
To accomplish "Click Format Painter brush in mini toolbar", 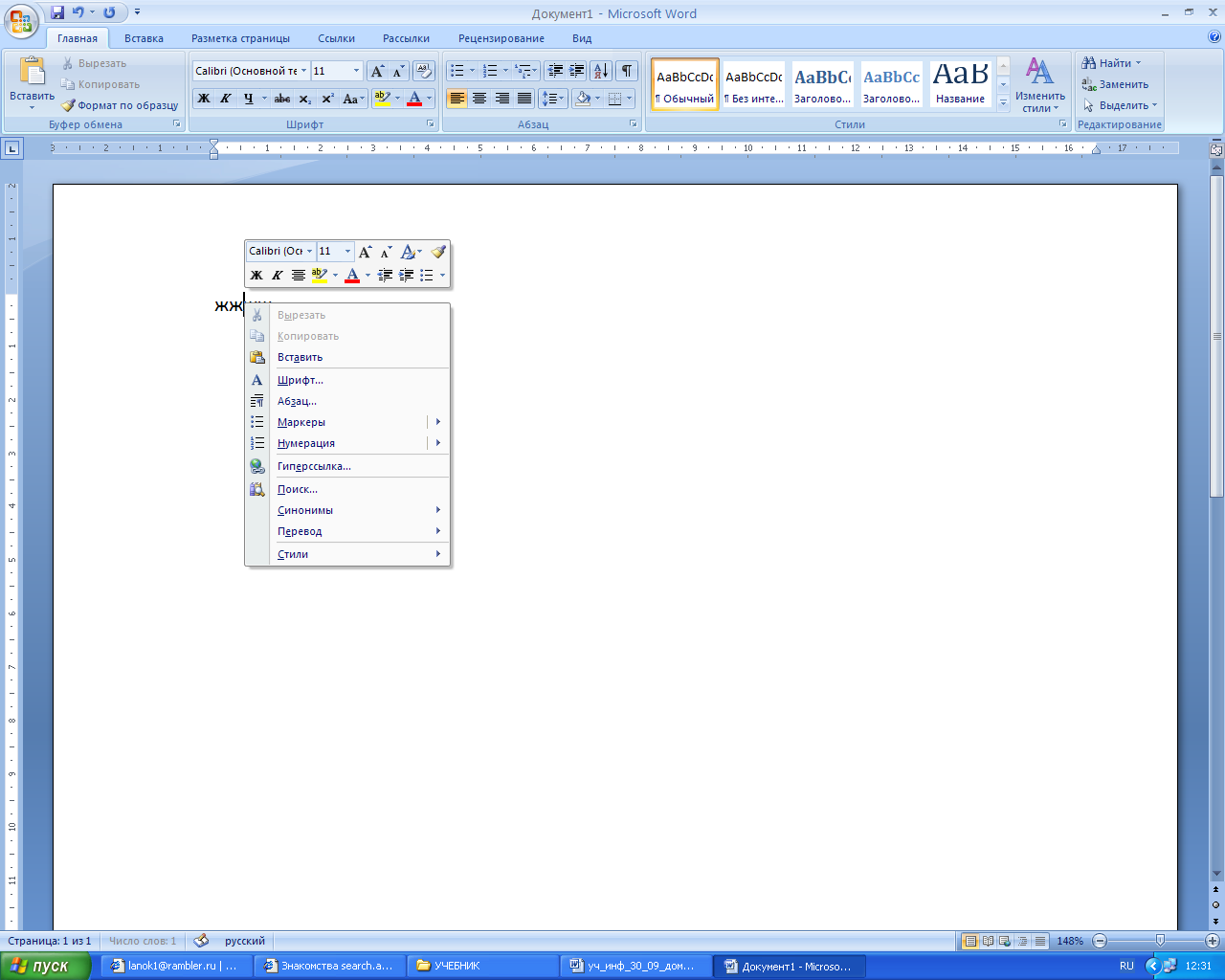I will point(438,252).
